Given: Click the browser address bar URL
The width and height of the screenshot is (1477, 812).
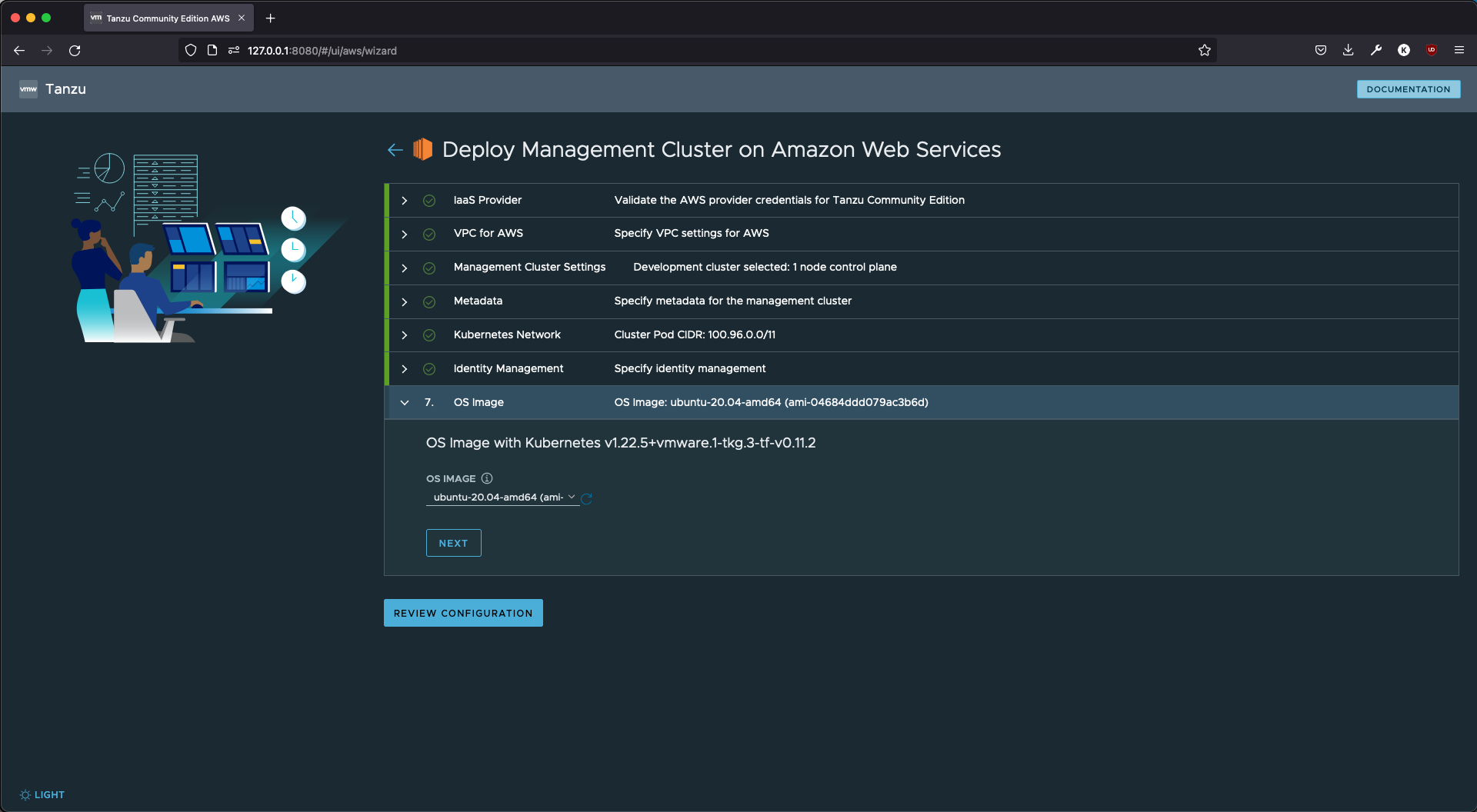Looking at the screenshot, I should coord(322,51).
